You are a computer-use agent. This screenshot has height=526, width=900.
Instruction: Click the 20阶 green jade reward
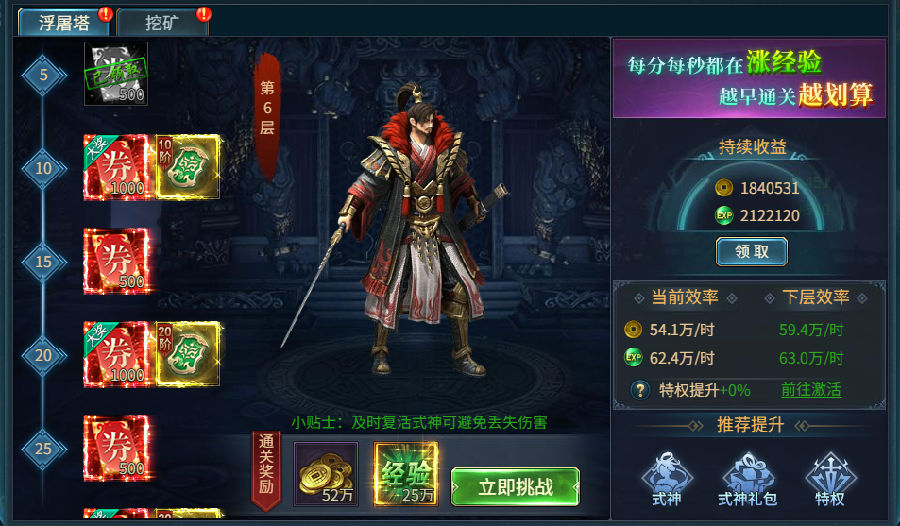click(188, 354)
